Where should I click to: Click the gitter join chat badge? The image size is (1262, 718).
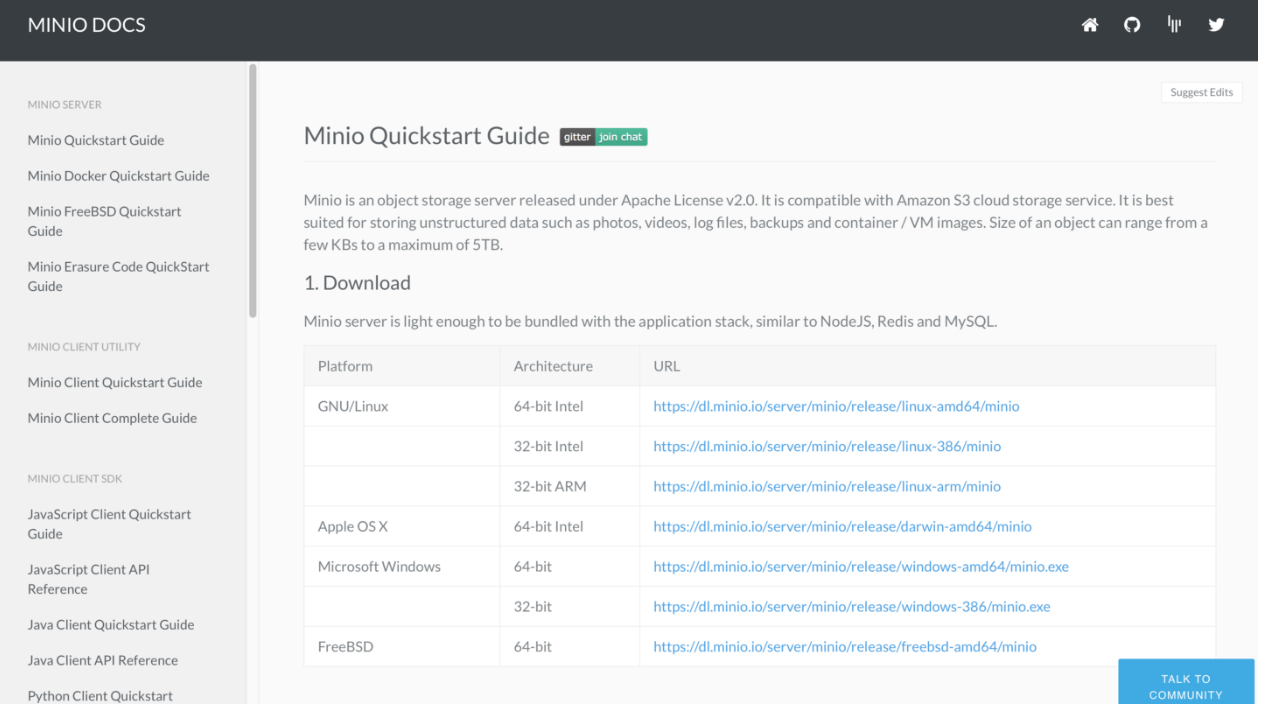coord(603,136)
